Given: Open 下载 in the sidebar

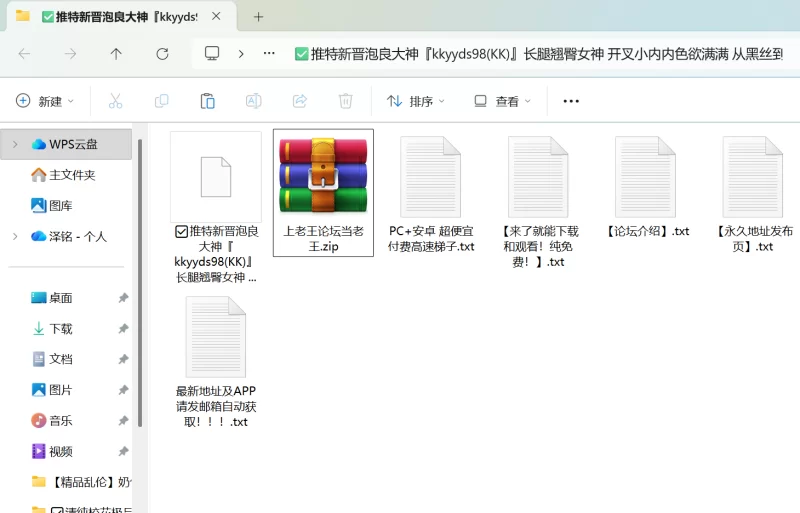Looking at the screenshot, I should point(60,329).
